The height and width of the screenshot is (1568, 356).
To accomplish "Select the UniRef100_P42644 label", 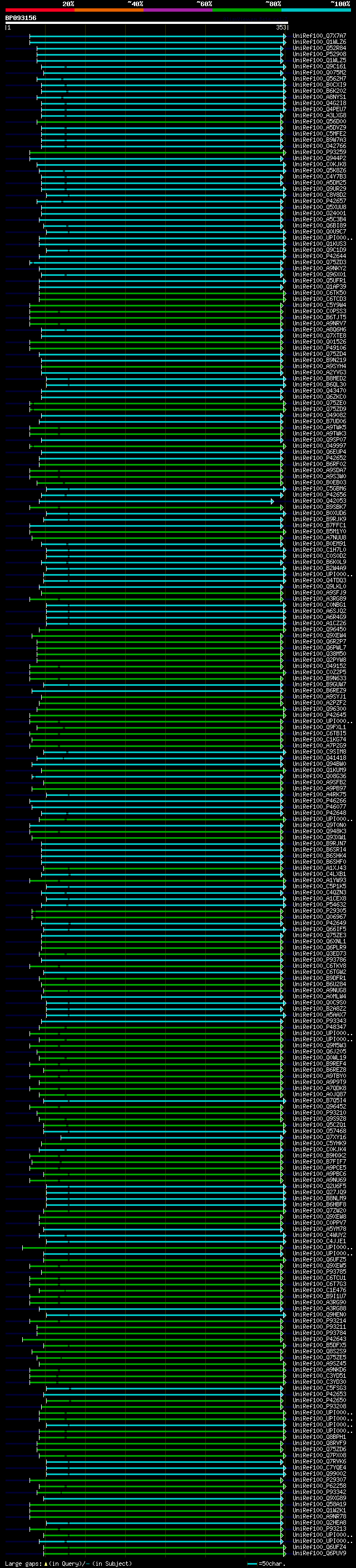I will coord(319,256).
